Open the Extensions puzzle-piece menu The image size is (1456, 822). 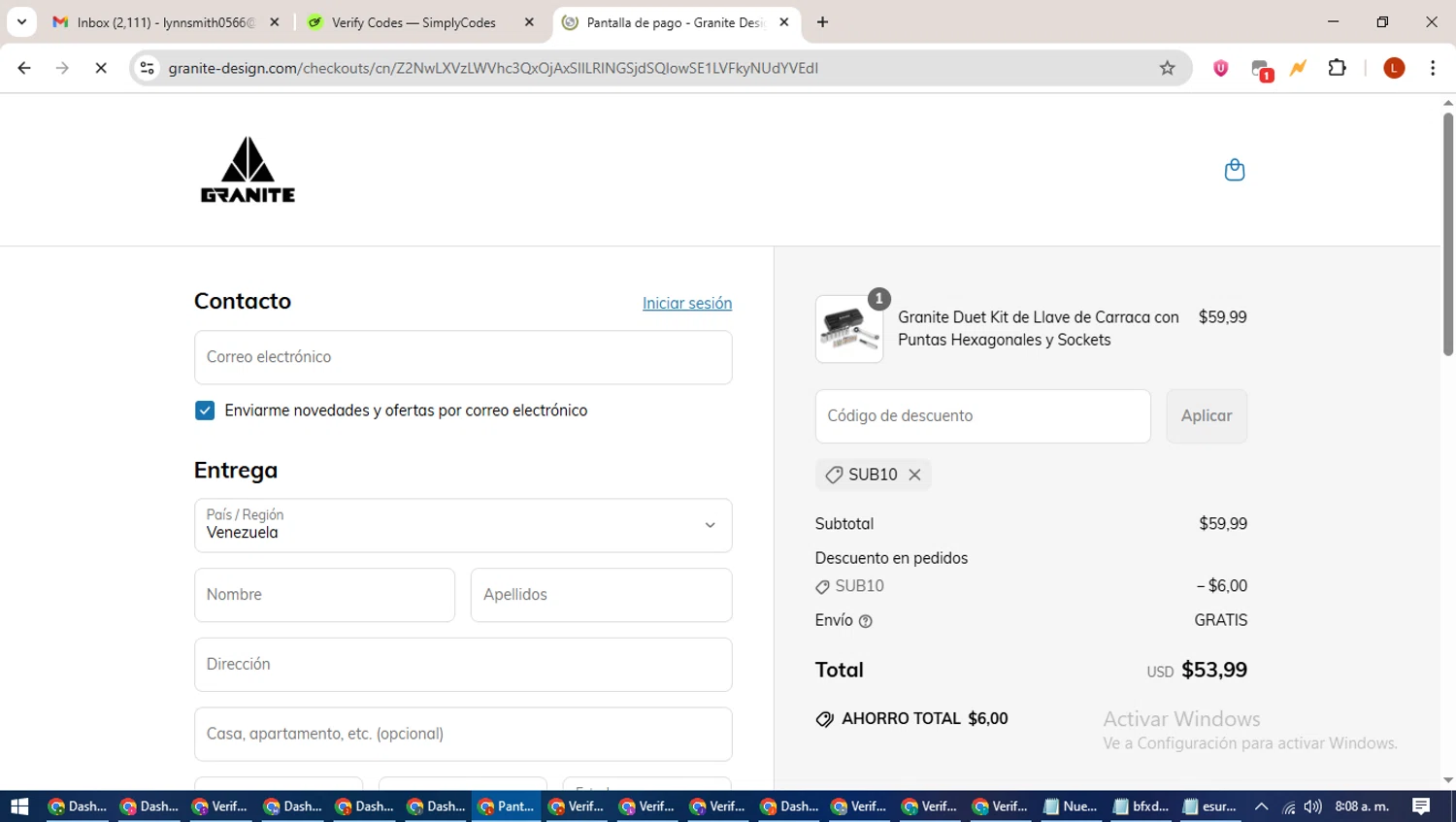(1338, 68)
